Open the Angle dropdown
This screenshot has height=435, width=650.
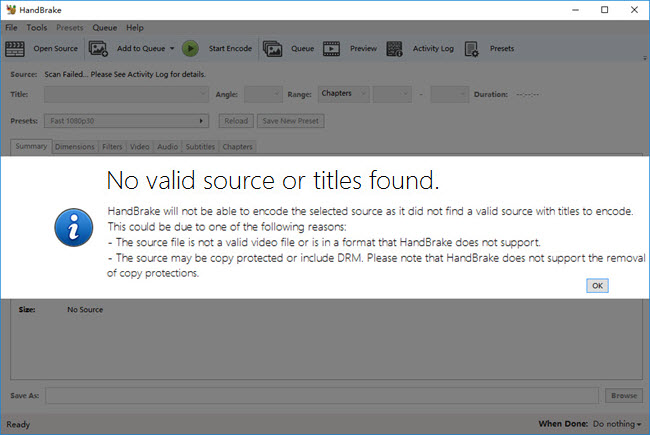pos(263,94)
